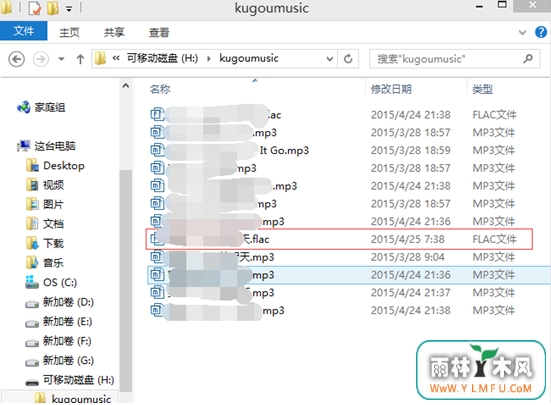The image size is (551, 405).
Task: Go up one folder level
Action: 80,59
